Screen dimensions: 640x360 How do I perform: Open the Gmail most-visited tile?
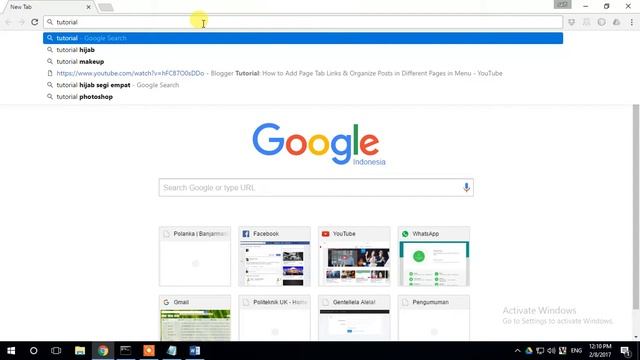[x=195, y=318]
